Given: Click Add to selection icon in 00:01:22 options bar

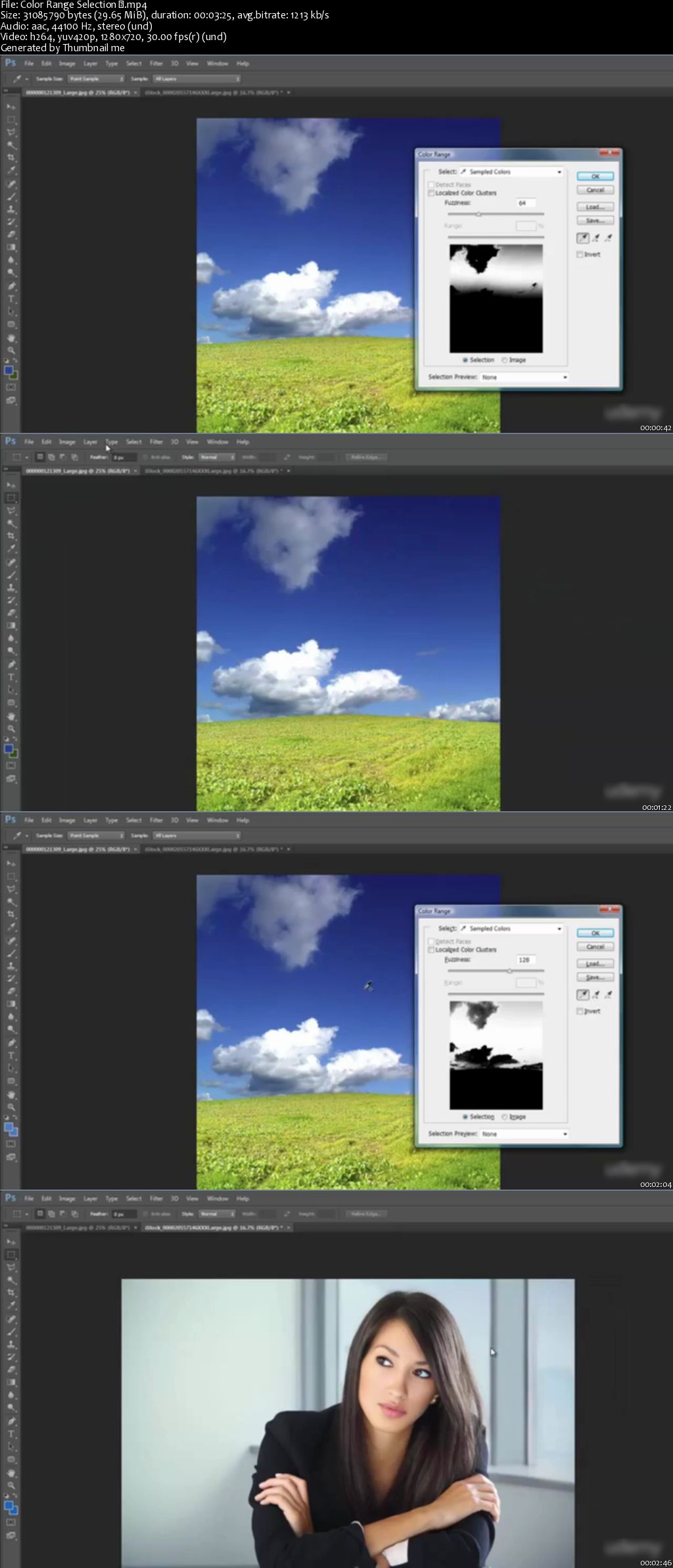Looking at the screenshot, I should click(51, 457).
